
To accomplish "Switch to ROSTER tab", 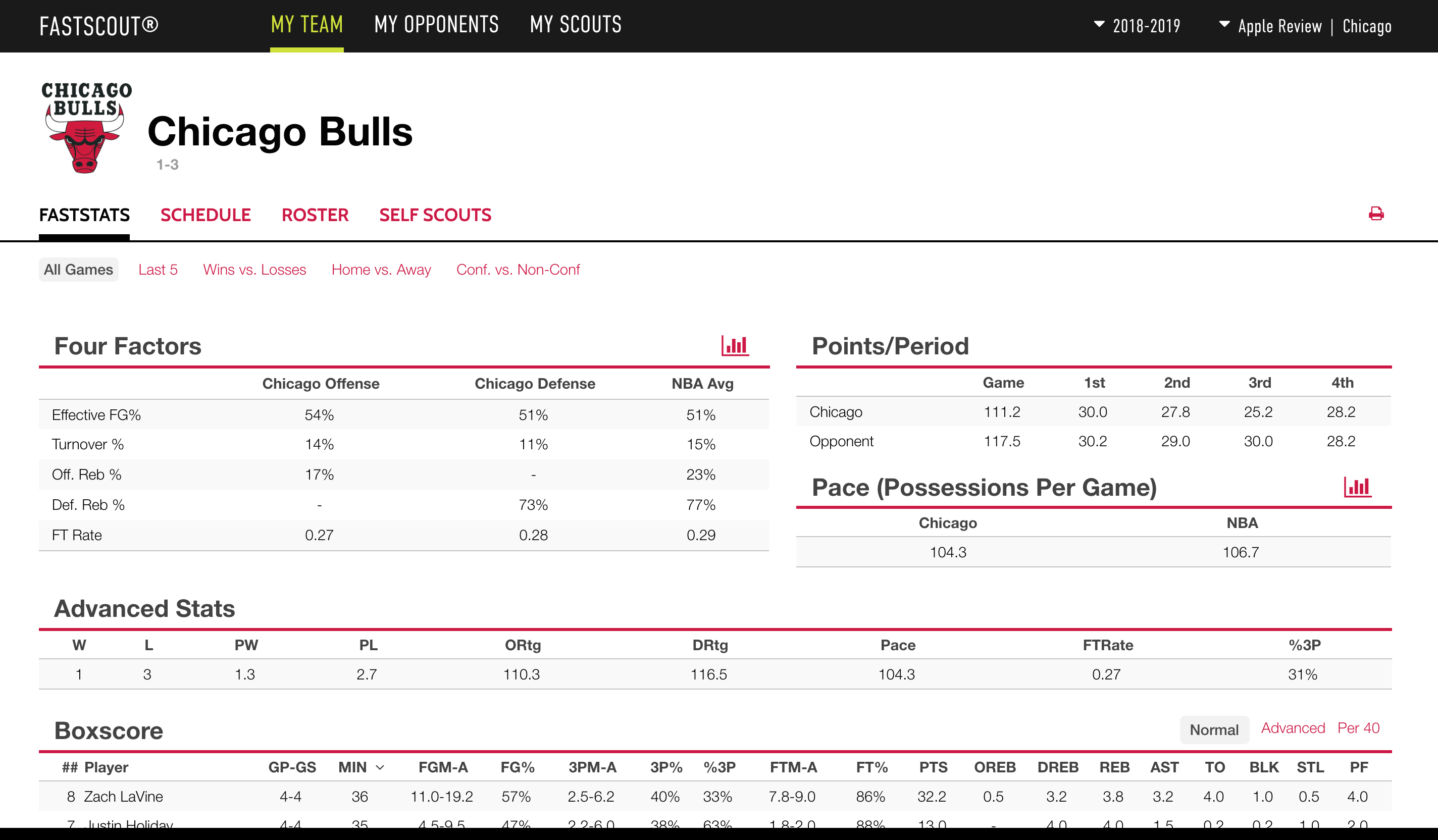I will point(313,214).
